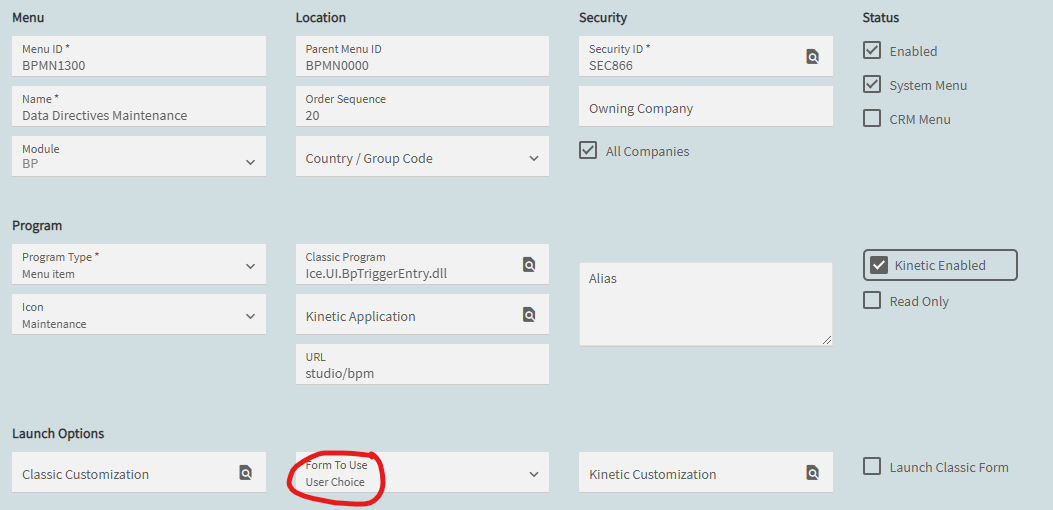The width and height of the screenshot is (1053, 510).
Task: Enable Launch Classic Form checkbox
Action: click(x=872, y=466)
